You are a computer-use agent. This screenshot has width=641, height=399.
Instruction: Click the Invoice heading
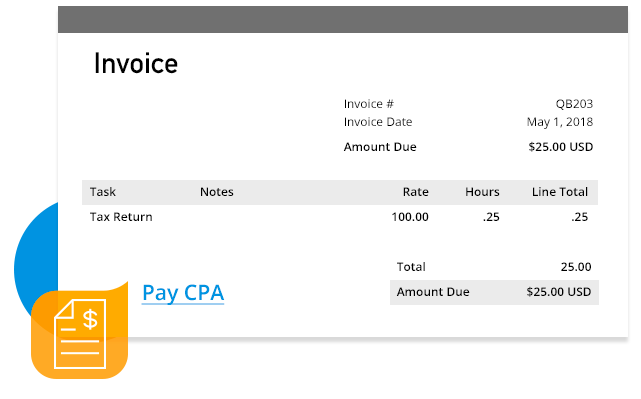pyautogui.click(x=136, y=64)
